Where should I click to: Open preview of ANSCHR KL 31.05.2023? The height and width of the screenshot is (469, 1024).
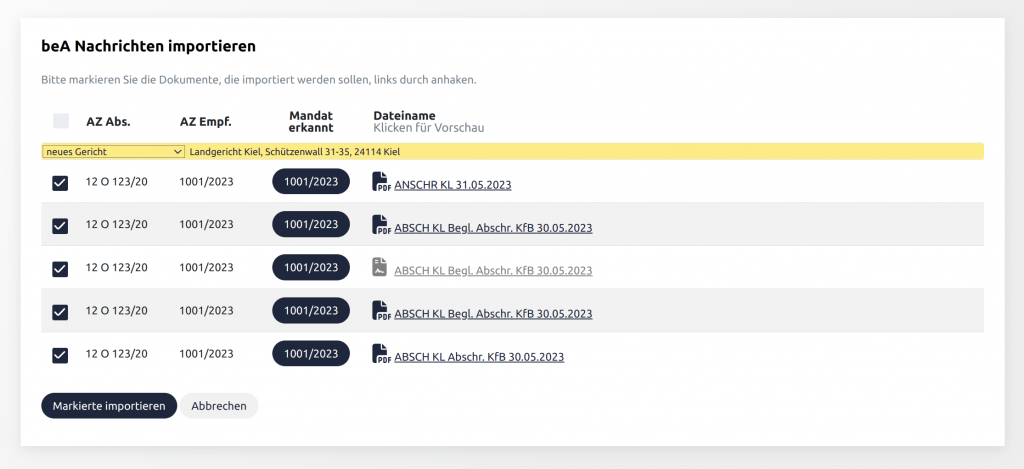pos(453,185)
